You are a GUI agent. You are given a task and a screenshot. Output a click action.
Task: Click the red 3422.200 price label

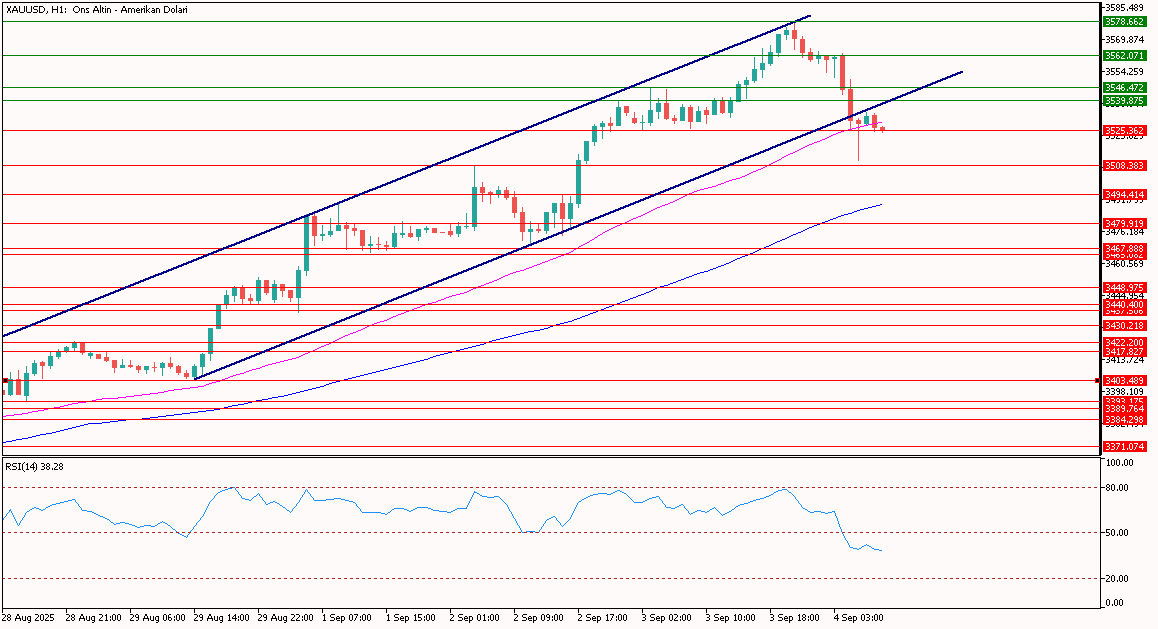(x=1125, y=343)
